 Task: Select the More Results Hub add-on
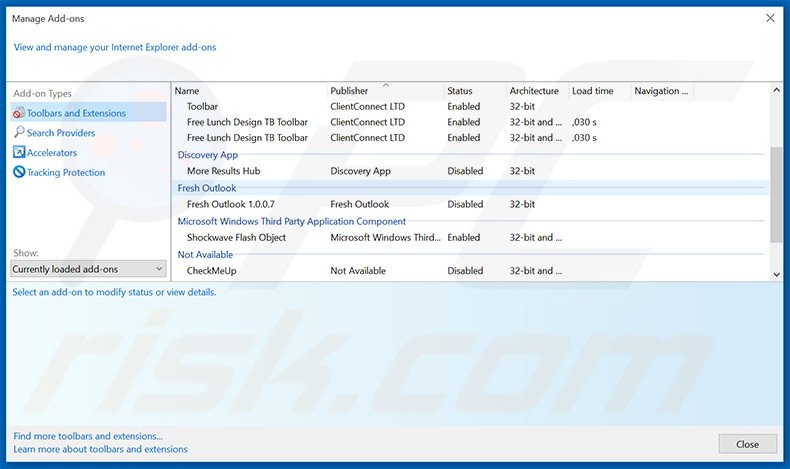tap(471, 171)
